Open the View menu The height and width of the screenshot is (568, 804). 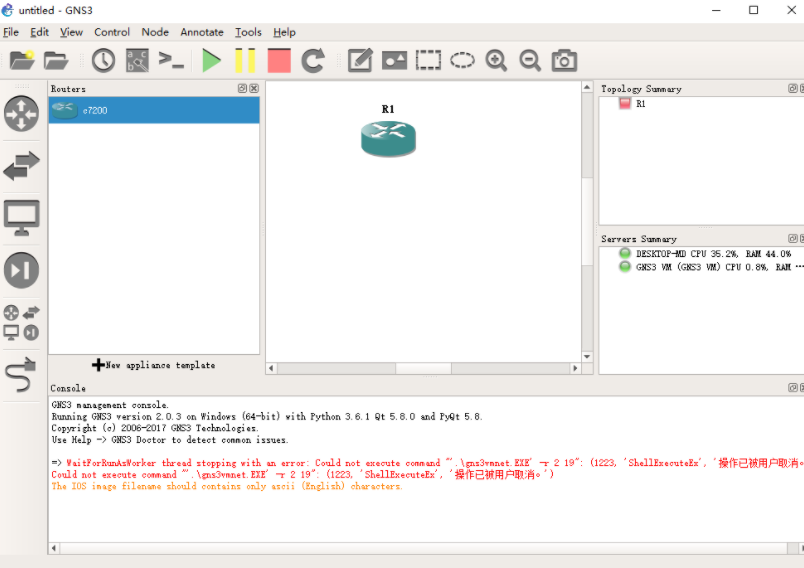[71, 32]
